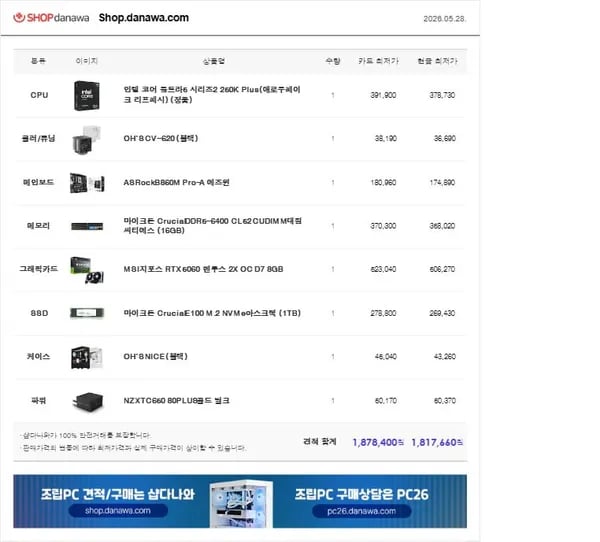Viewport: 600px width, 542px height.
Task: Click the motherboard card price 180,960
Action: pos(383,182)
